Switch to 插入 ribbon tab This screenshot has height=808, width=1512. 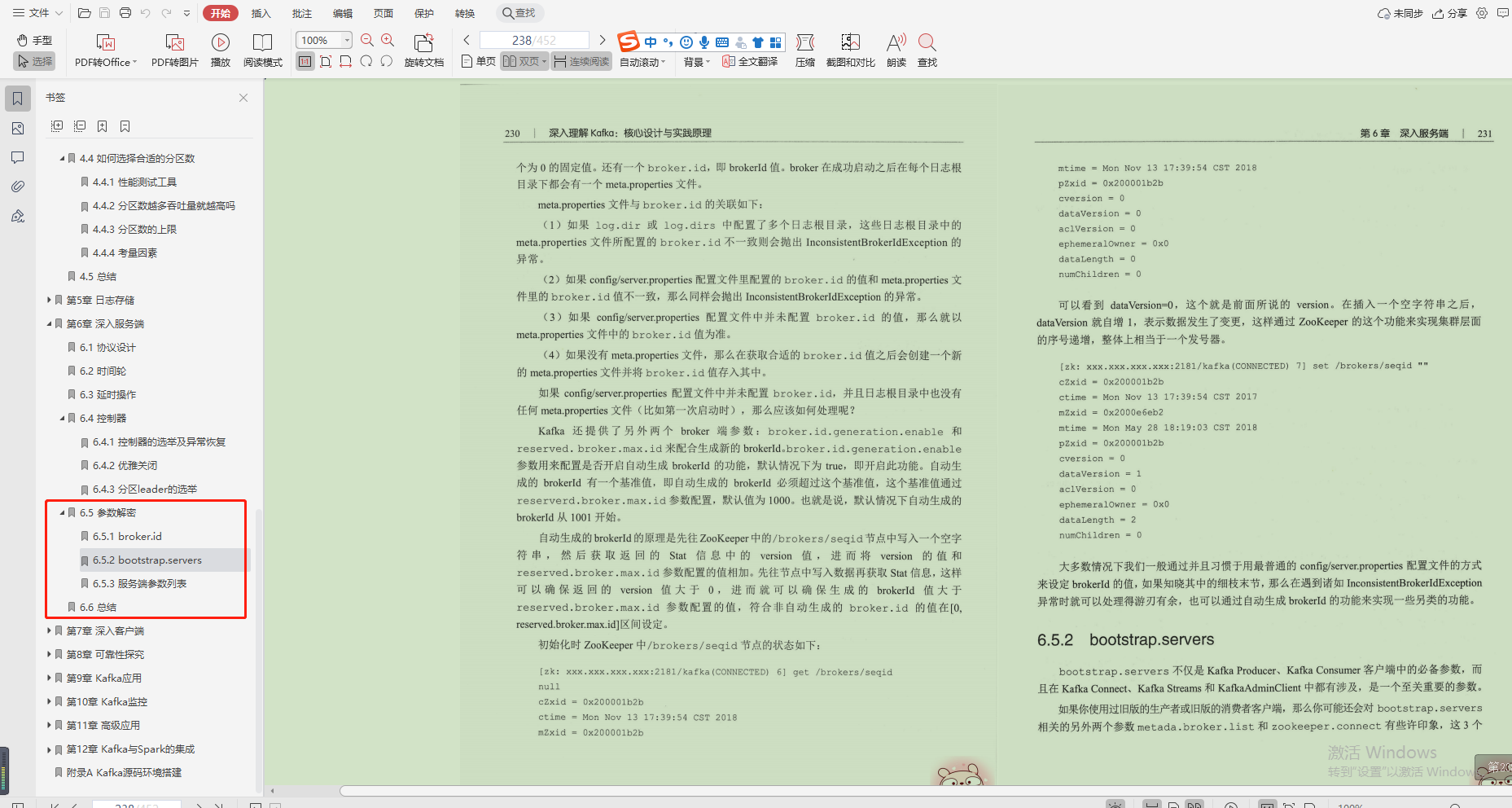click(261, 13)
